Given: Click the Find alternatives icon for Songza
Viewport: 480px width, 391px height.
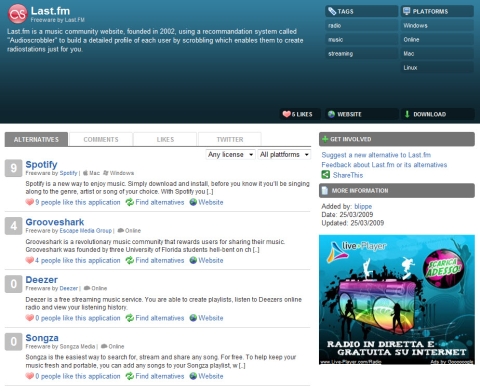Looking at the screenshot, I should 130,376.
